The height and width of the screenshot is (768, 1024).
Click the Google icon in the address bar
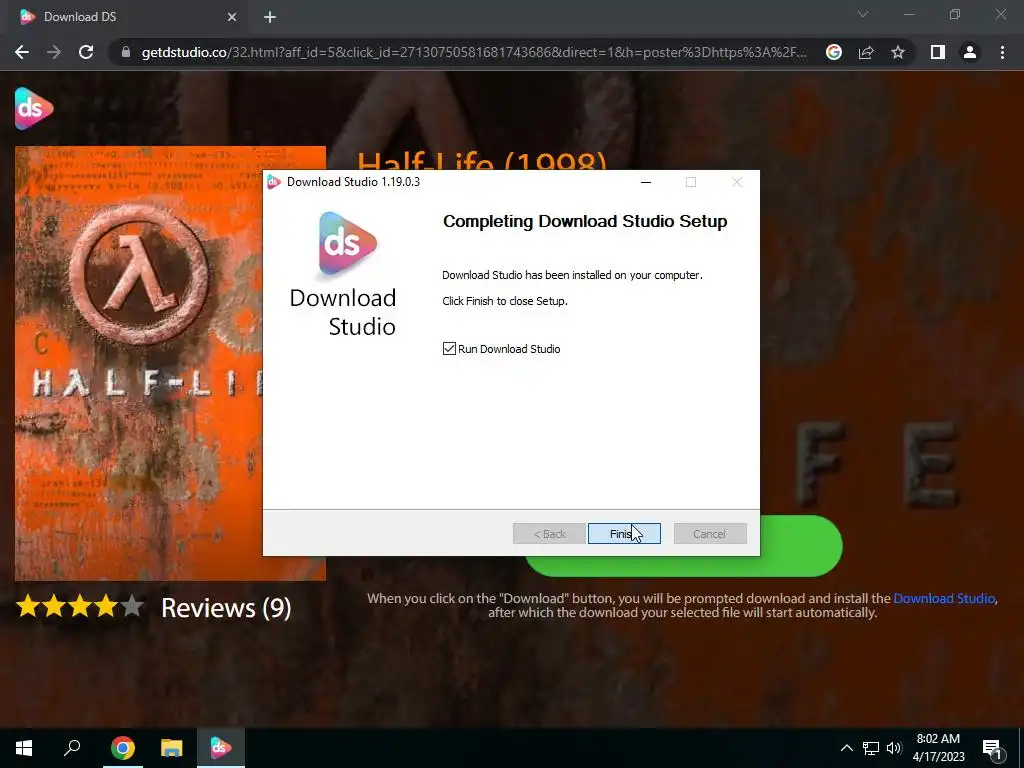tap(834, 52)
